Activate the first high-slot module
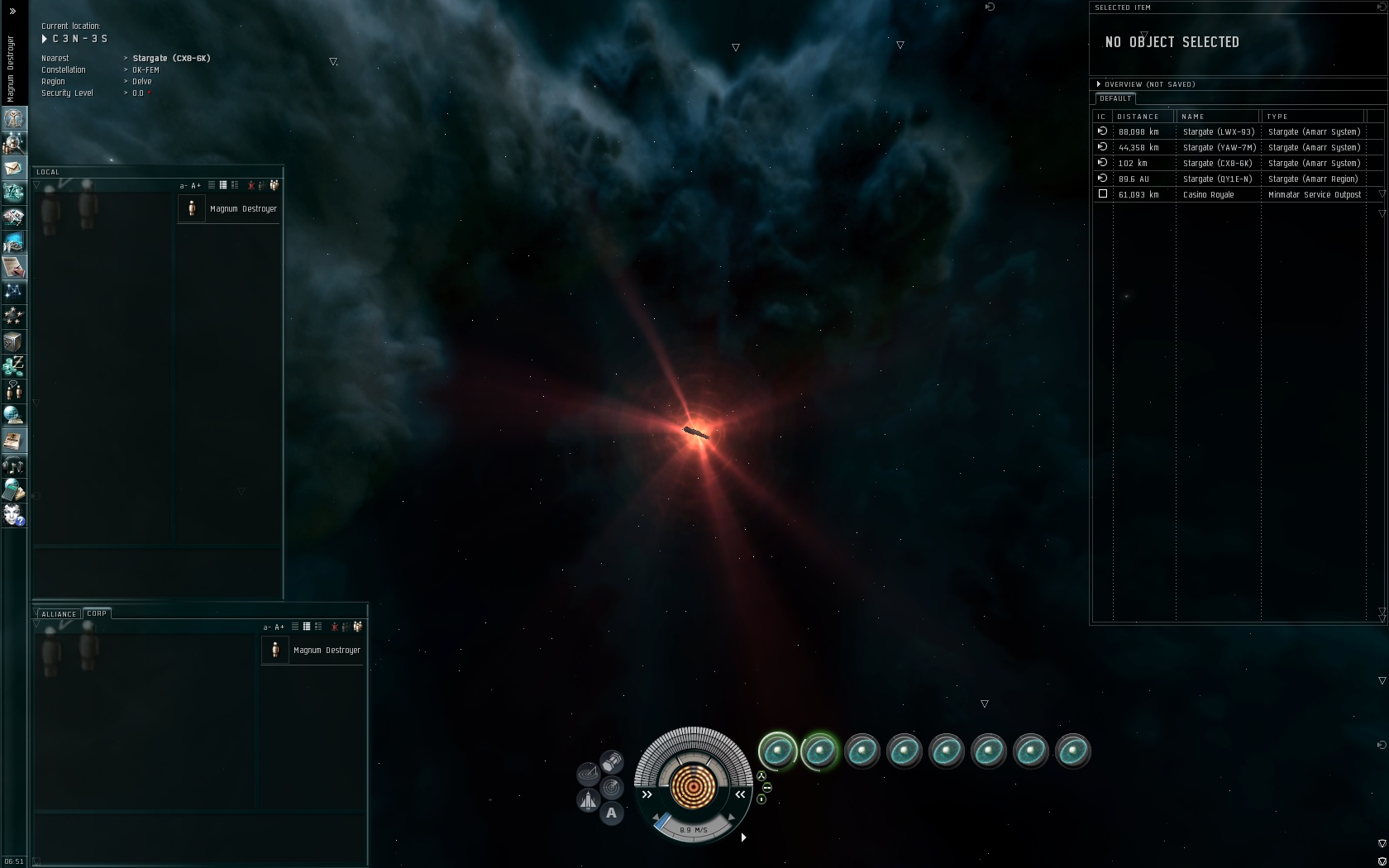This screenshot has width=1389, height=868. tap(778, 751)
